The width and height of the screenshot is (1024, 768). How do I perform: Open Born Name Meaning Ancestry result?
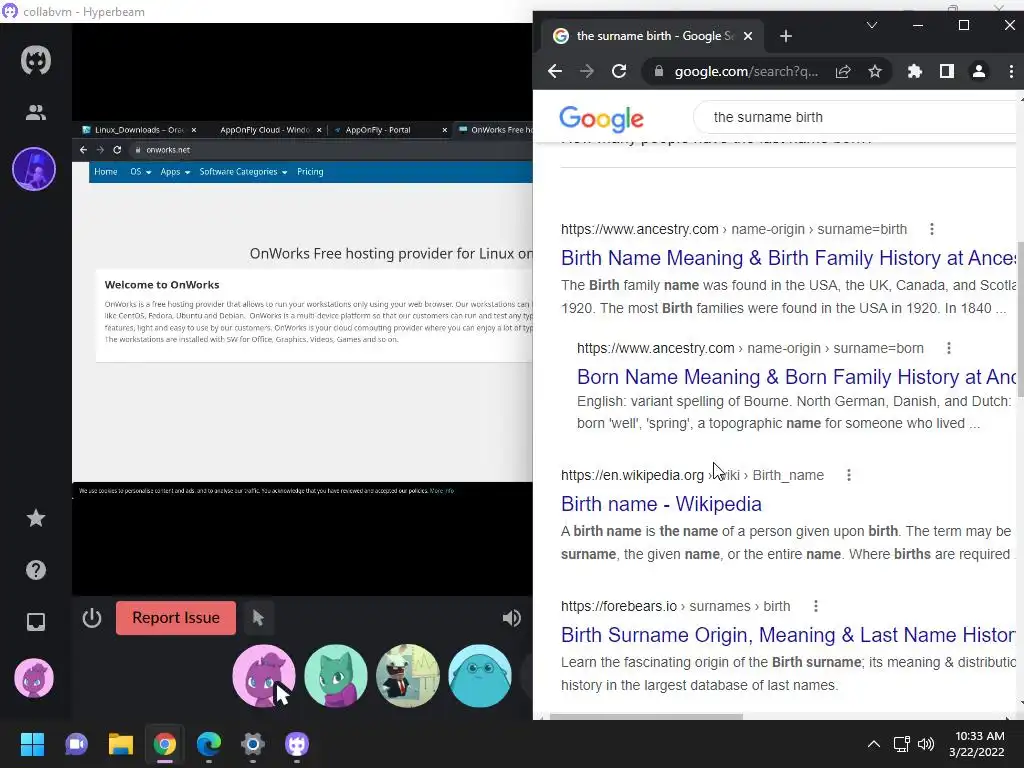tap(796, 377)
